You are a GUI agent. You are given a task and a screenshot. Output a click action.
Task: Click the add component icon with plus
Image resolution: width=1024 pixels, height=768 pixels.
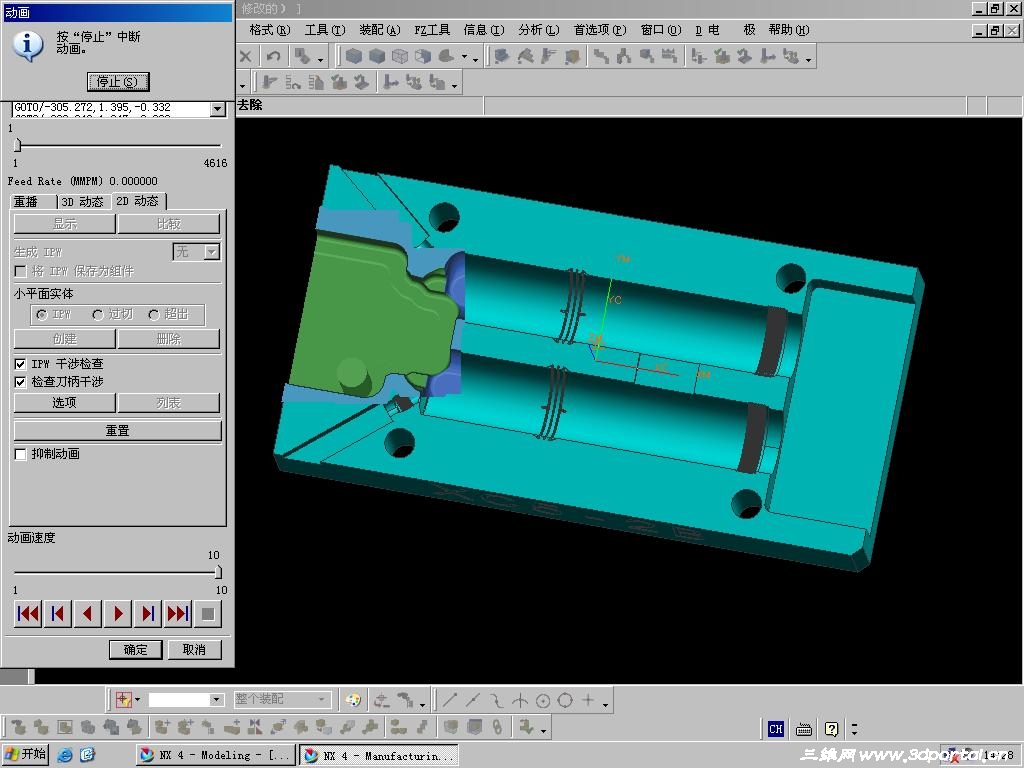[161, 726]
